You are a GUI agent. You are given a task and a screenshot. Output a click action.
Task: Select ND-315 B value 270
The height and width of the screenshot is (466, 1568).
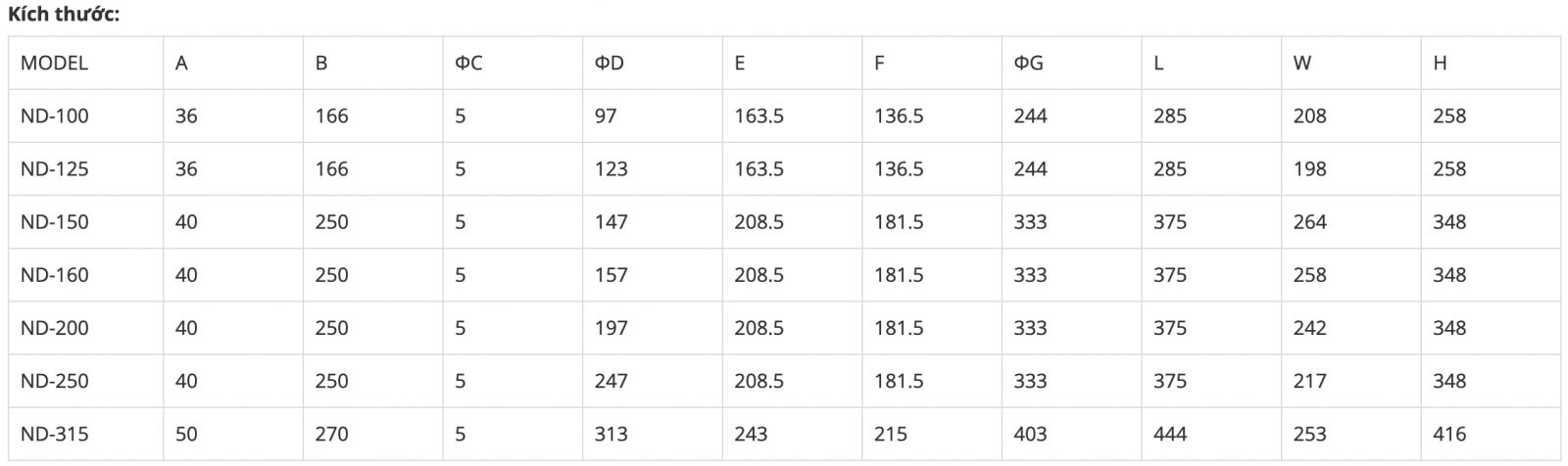tap(331, 433)
